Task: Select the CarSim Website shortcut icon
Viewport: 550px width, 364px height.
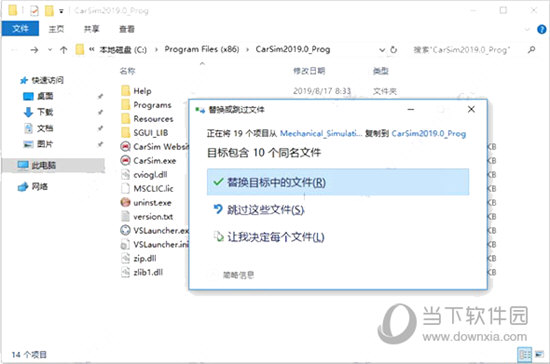Action: (x=125, y=146)
